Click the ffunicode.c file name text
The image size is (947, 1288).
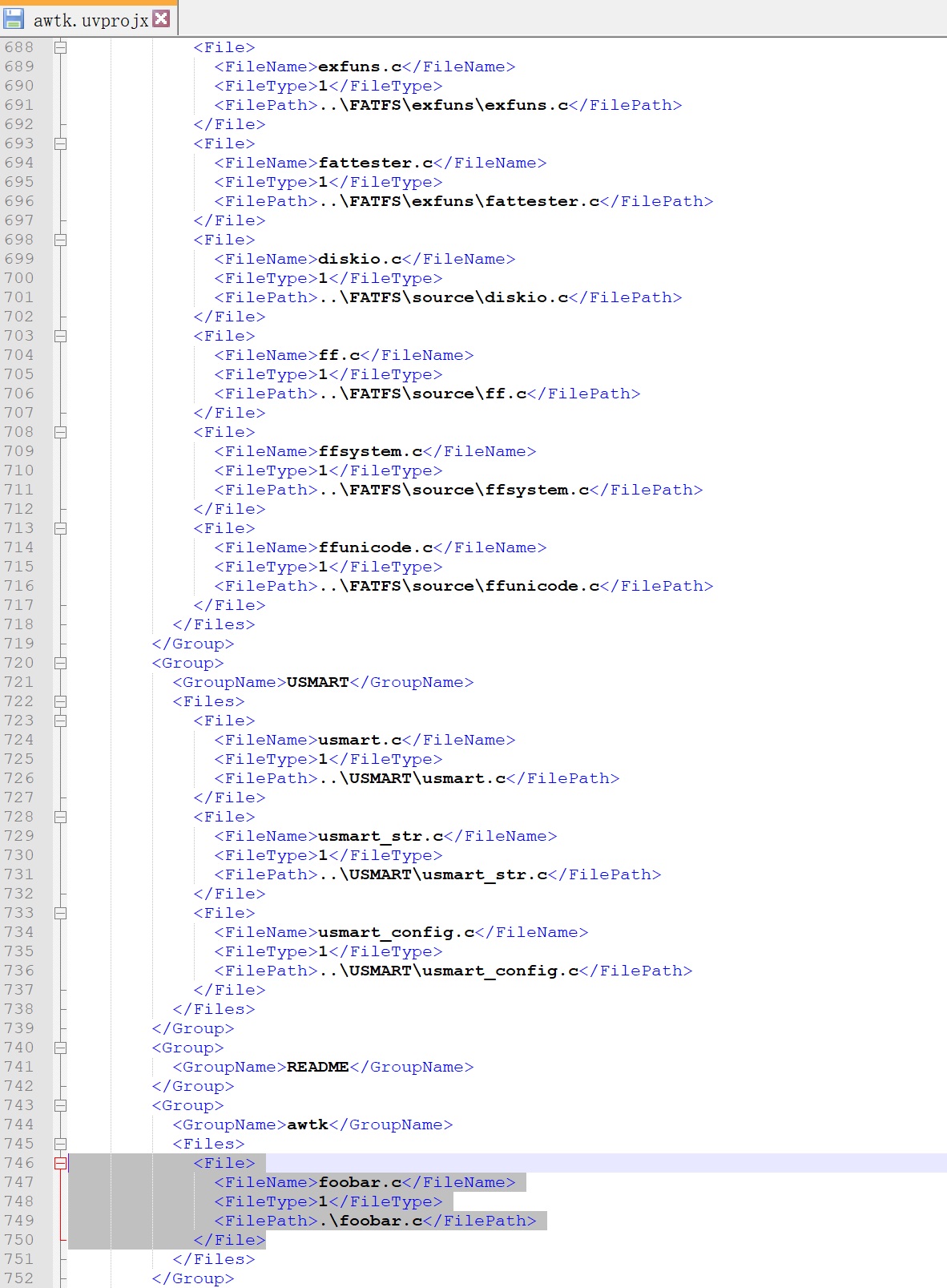(376, 547)
